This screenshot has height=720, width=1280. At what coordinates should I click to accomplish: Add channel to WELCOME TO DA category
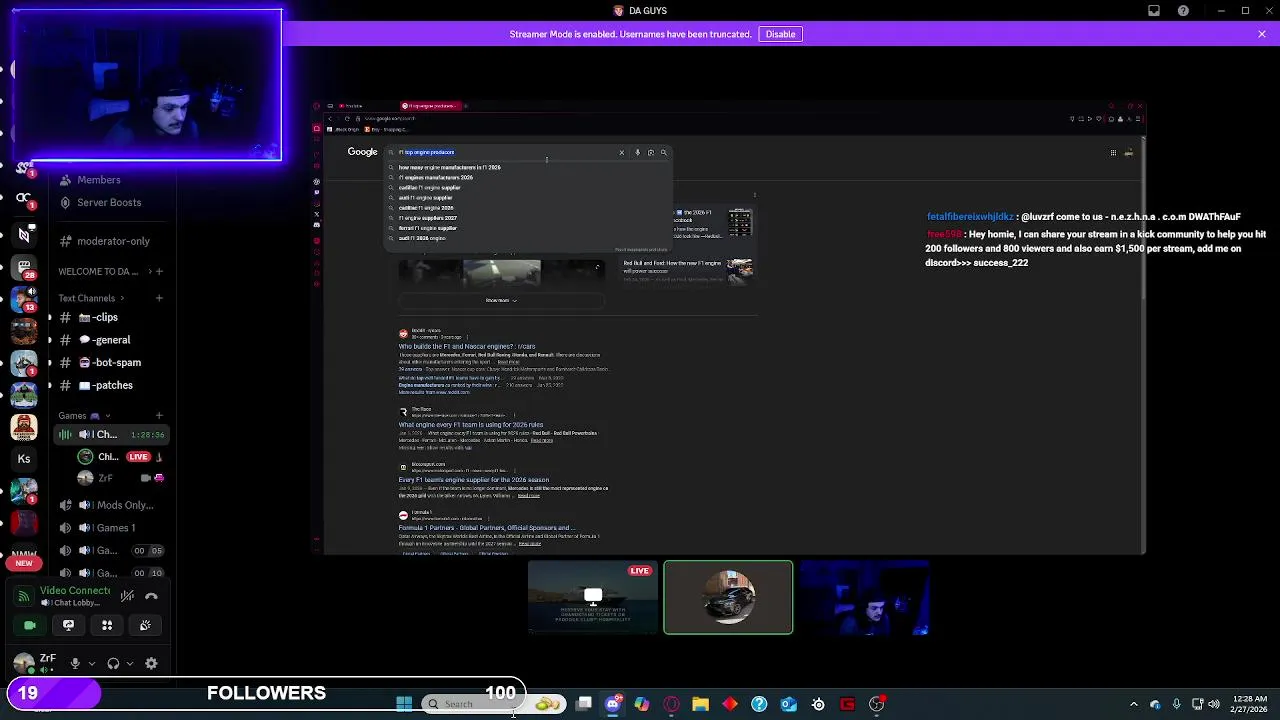pos(158,271)
